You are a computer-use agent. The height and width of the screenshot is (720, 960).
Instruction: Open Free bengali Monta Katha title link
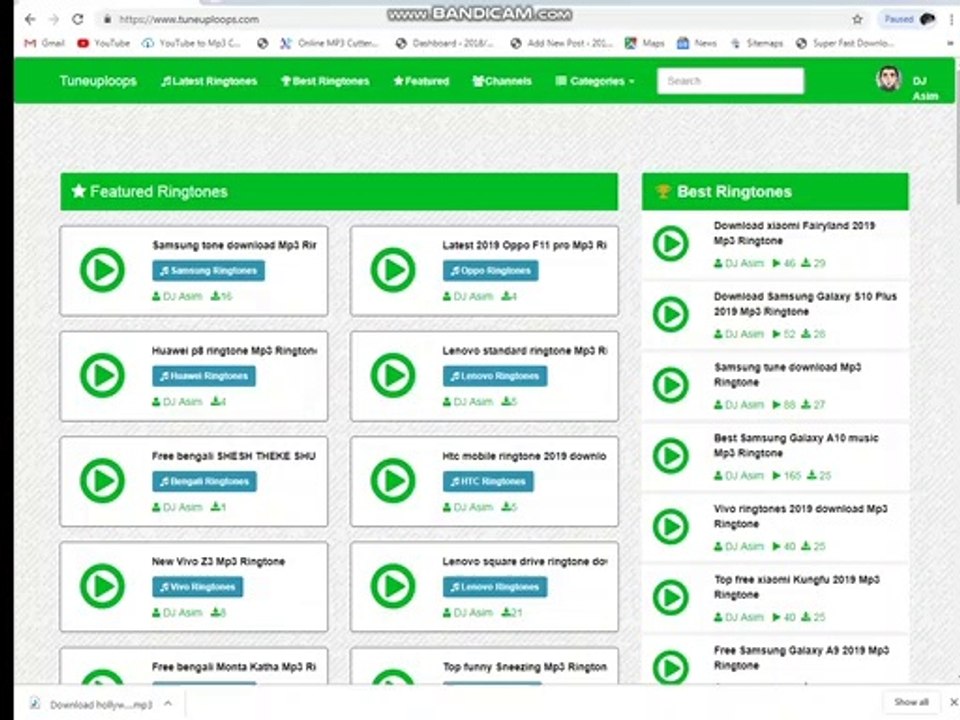point(234,667)
